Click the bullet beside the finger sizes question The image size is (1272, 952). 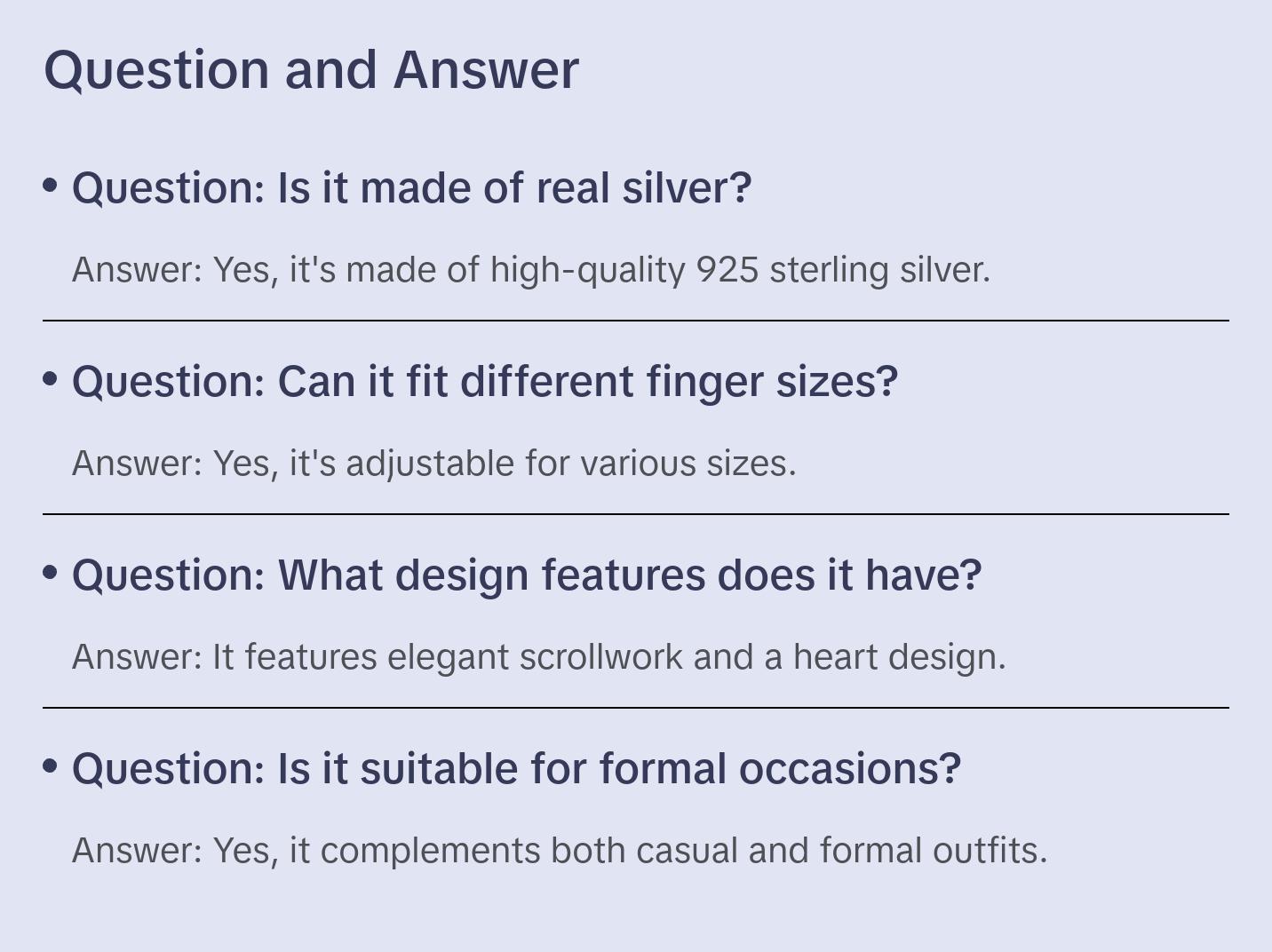pos(51,379)
